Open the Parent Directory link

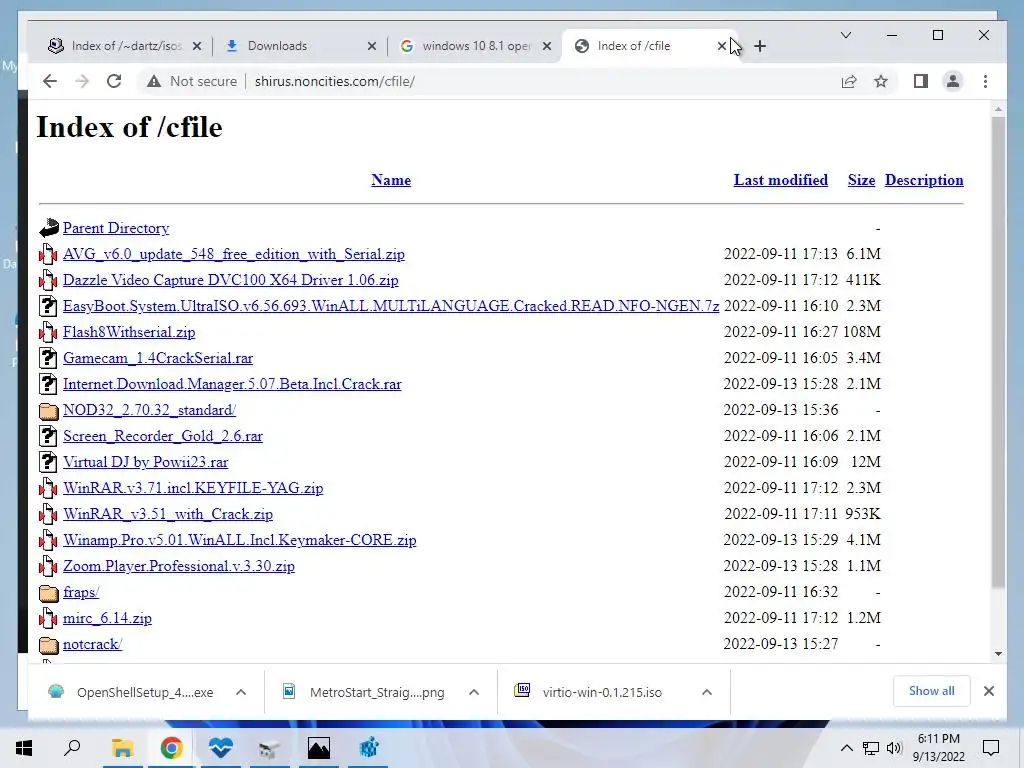pos(116,228)
